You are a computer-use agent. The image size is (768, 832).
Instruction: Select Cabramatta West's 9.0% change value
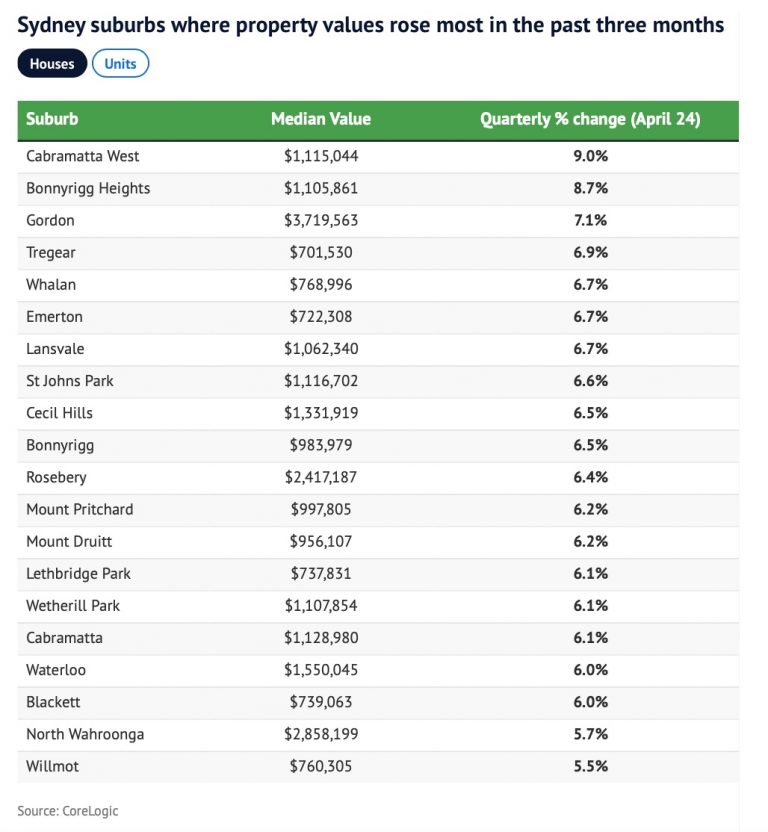[590, 156]
